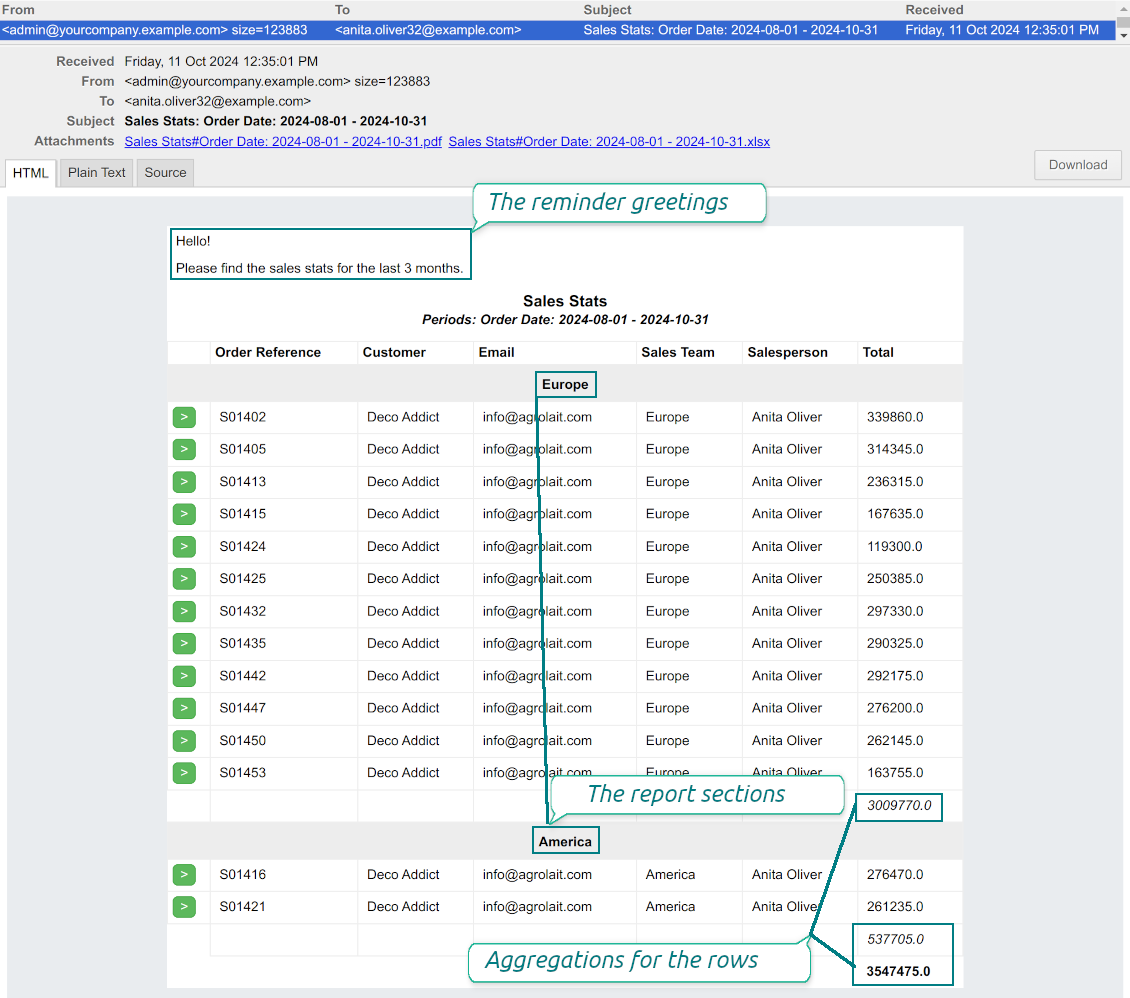Switch to the Source tab
Screen dimensions: 1130x998
[165, 173]
